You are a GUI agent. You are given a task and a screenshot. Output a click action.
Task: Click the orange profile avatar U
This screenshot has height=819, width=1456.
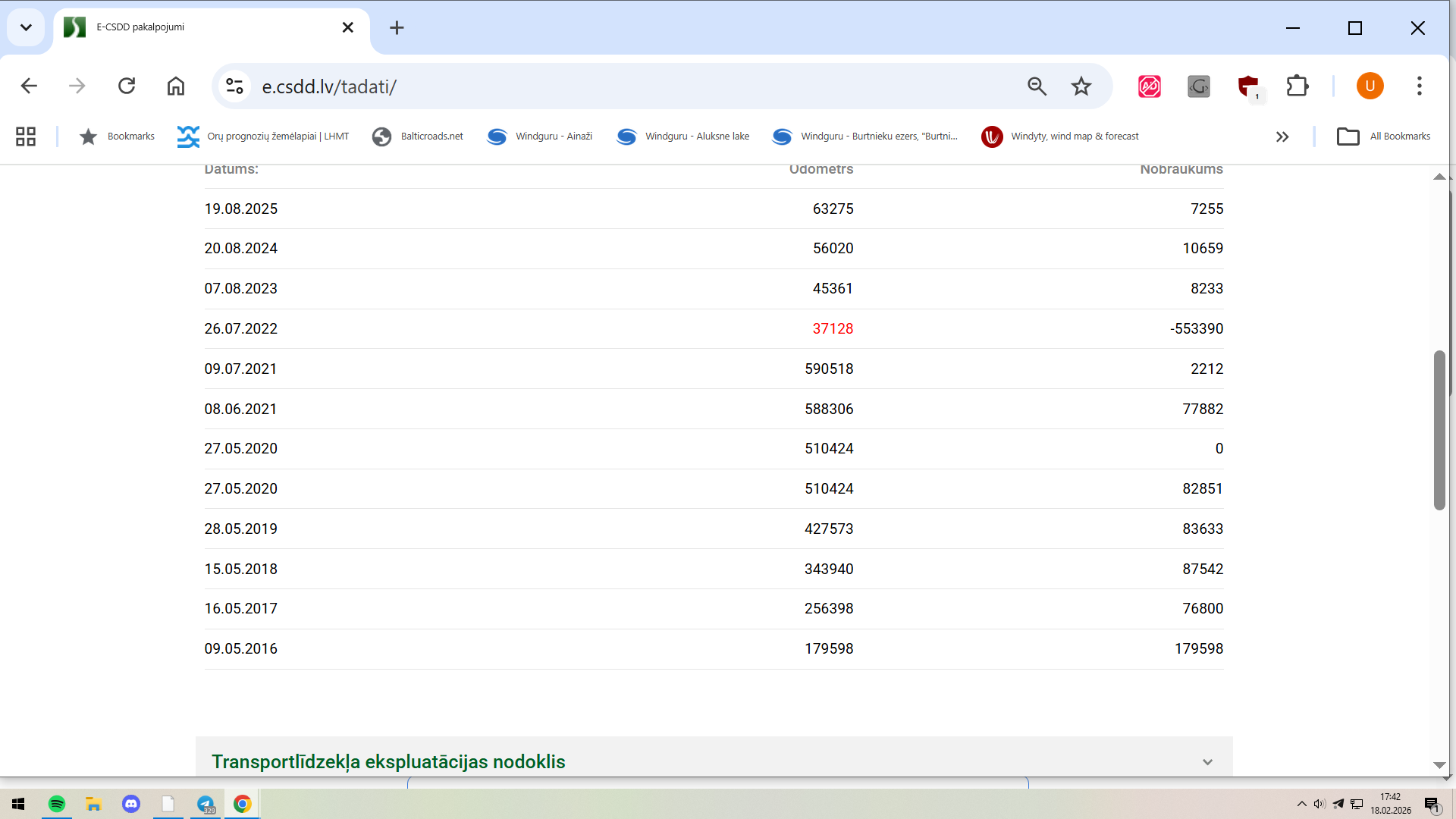tap(1370, 86)
